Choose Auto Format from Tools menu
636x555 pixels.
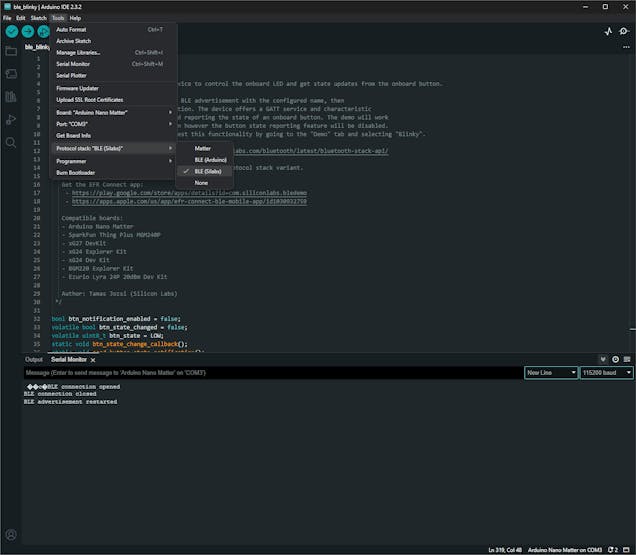(x=114, y=30)
